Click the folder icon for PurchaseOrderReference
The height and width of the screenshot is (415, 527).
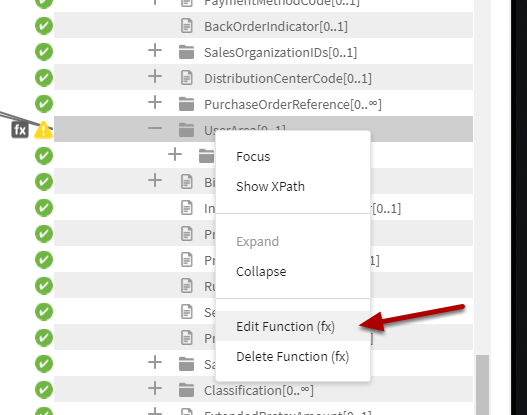point(187,104)
